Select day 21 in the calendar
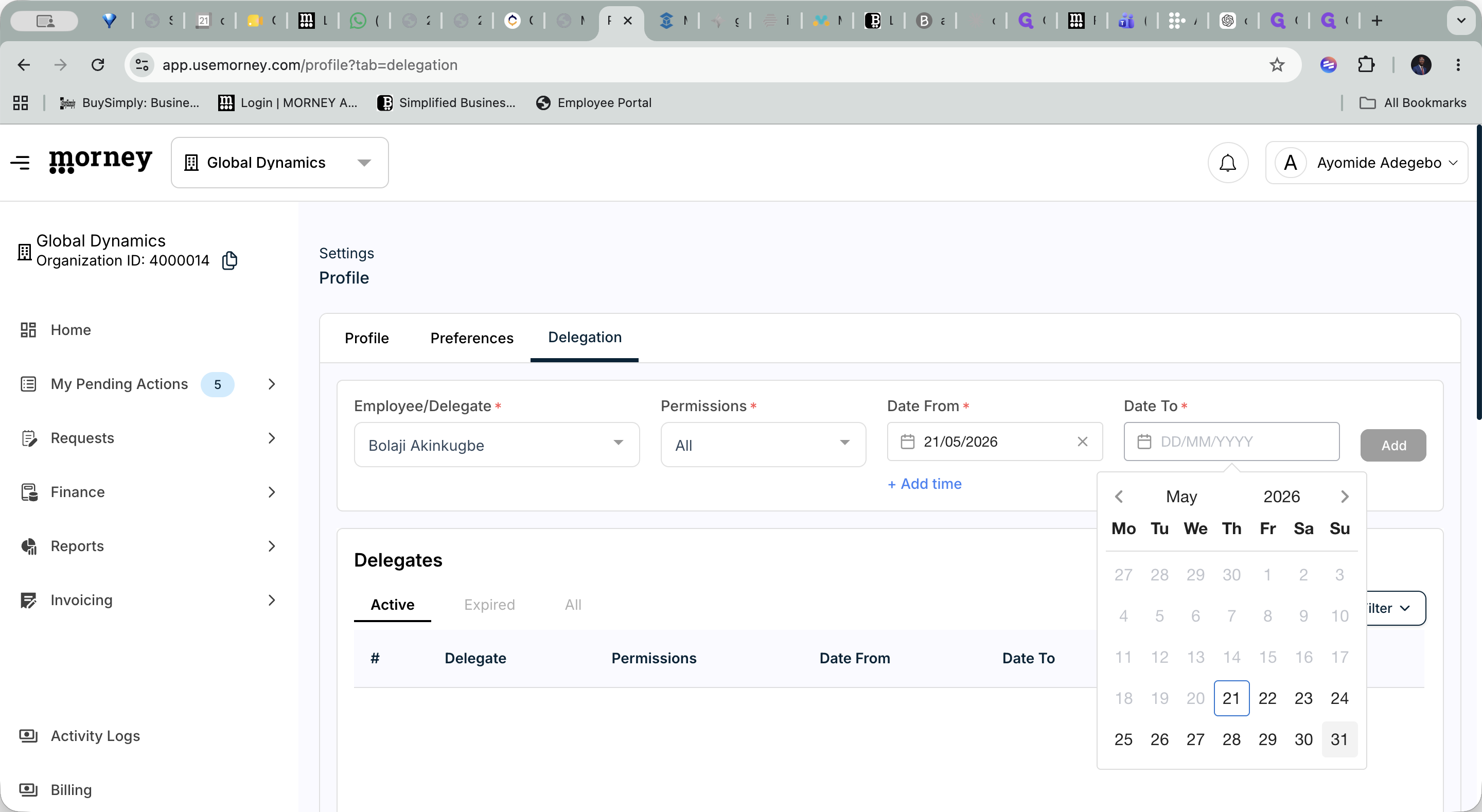The image size is (1482, 812). [x=1232, y=698]
